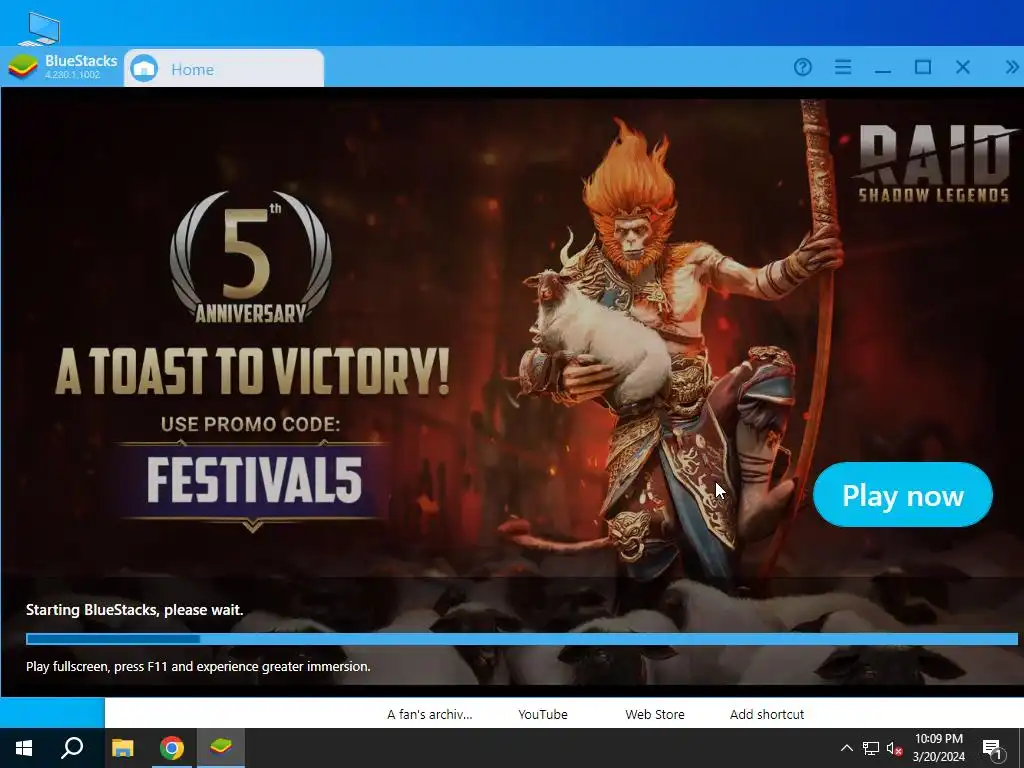The width and height of the screenshot is (1024, 768).
Task: Close the BlueStacks window
Action: [x=963, y=67]
